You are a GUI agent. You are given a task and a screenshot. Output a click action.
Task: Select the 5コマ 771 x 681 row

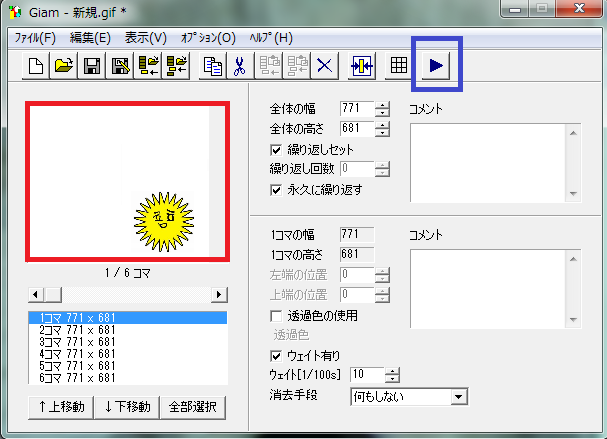(128, 366)
